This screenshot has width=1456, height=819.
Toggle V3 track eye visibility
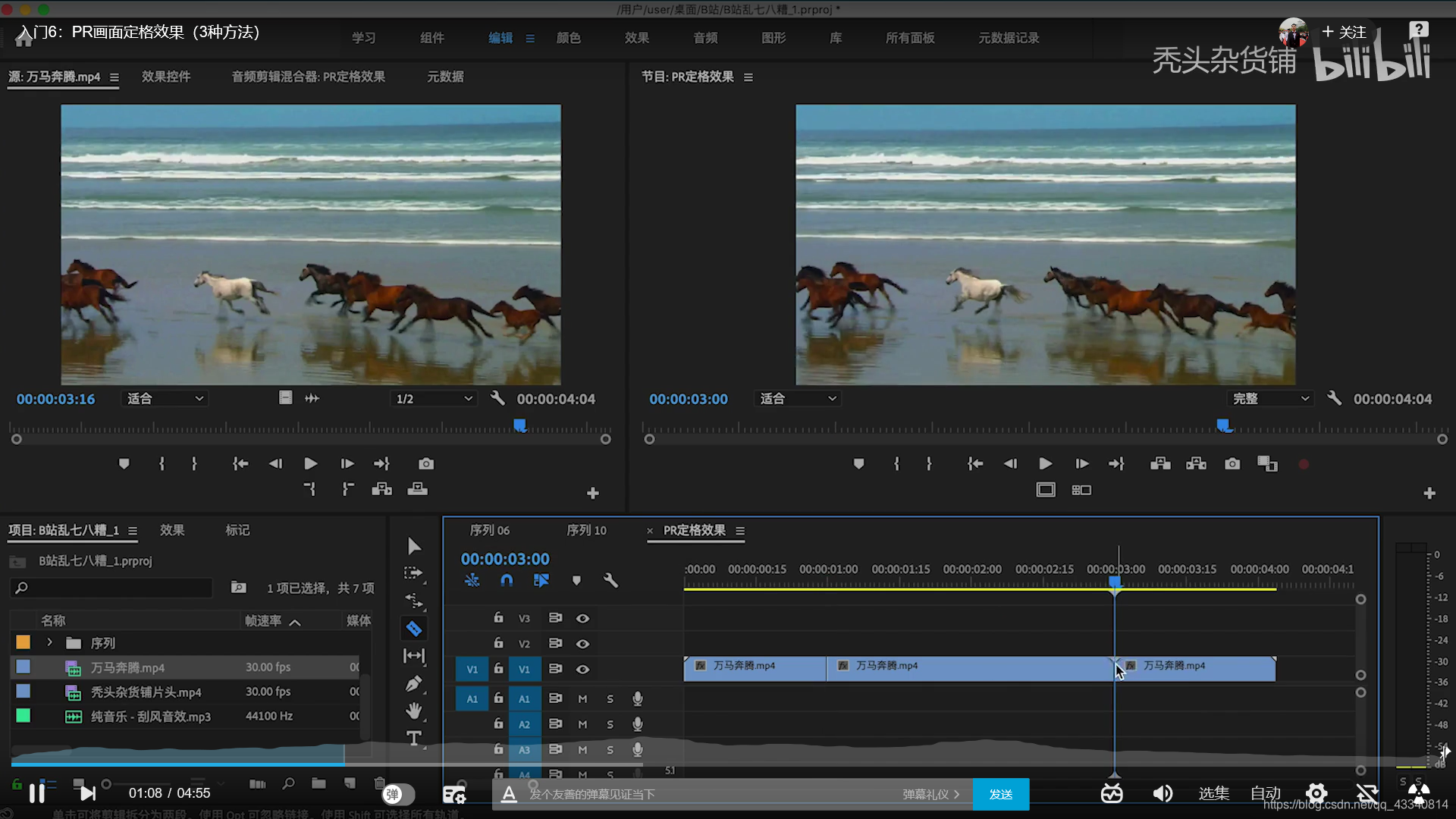coord(582,618)
